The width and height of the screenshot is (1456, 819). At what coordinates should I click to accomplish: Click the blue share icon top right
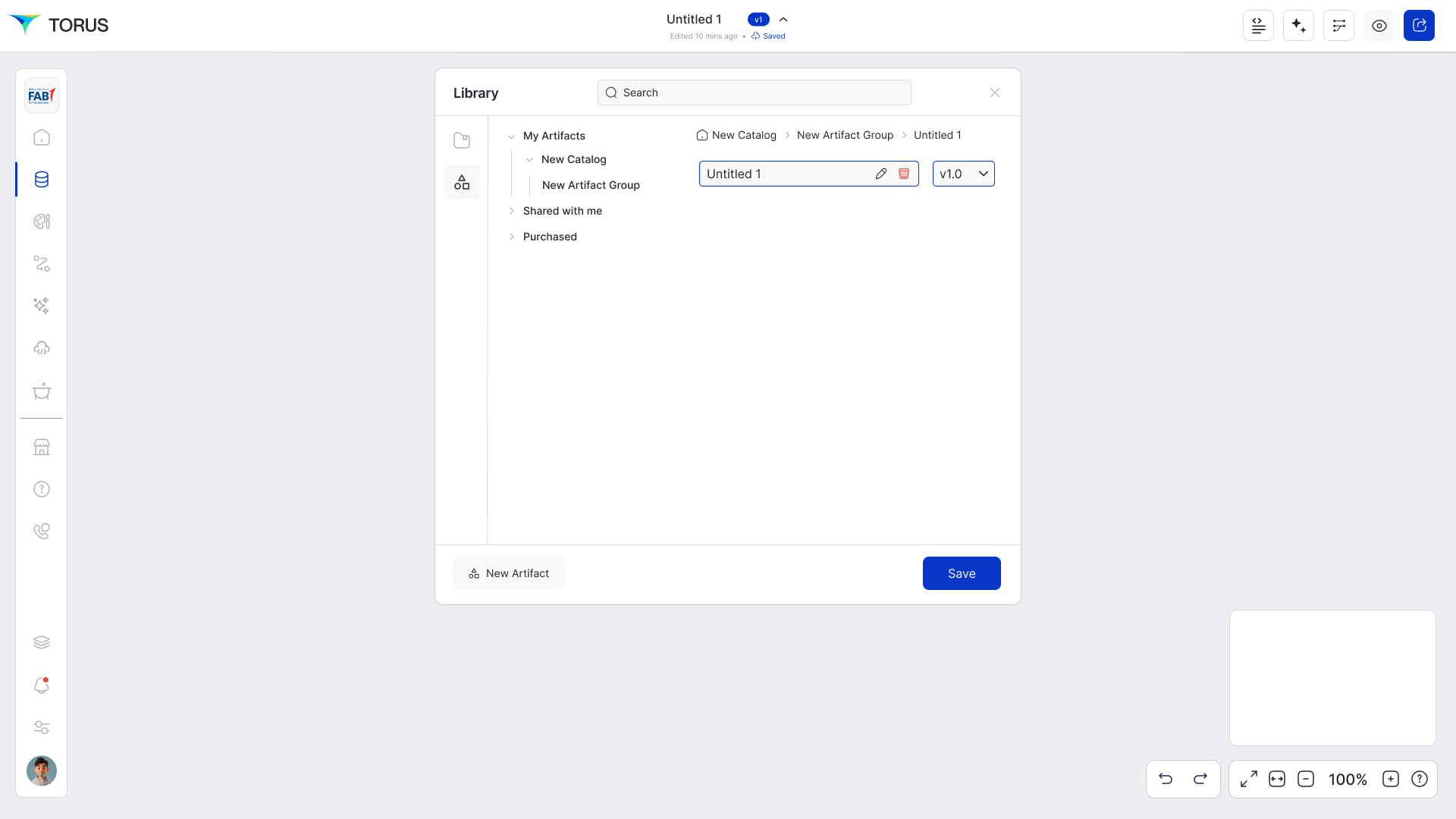click(1419, 26)
